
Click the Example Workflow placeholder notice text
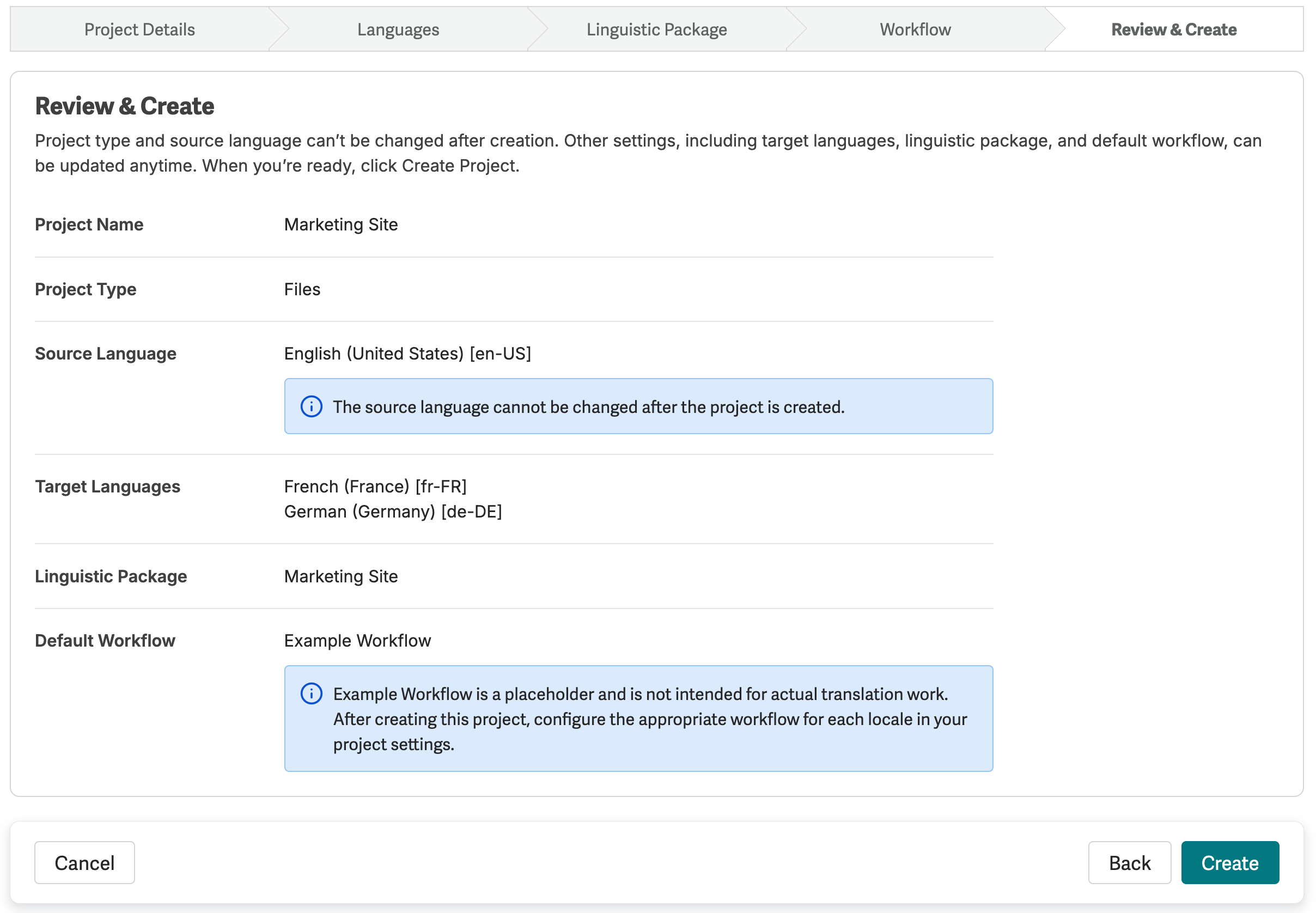coord(650,719)
